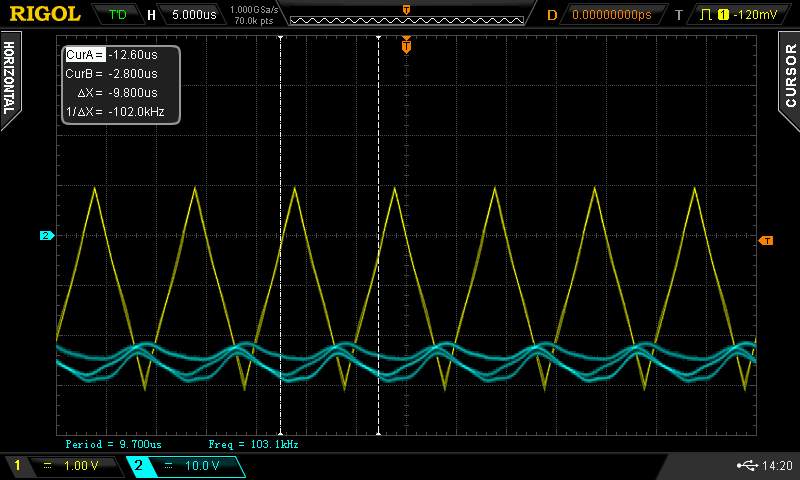Toggle channel 1 with the 1.00 V label
The width and height of the screenshot is (800, 480).
[62, 466]
